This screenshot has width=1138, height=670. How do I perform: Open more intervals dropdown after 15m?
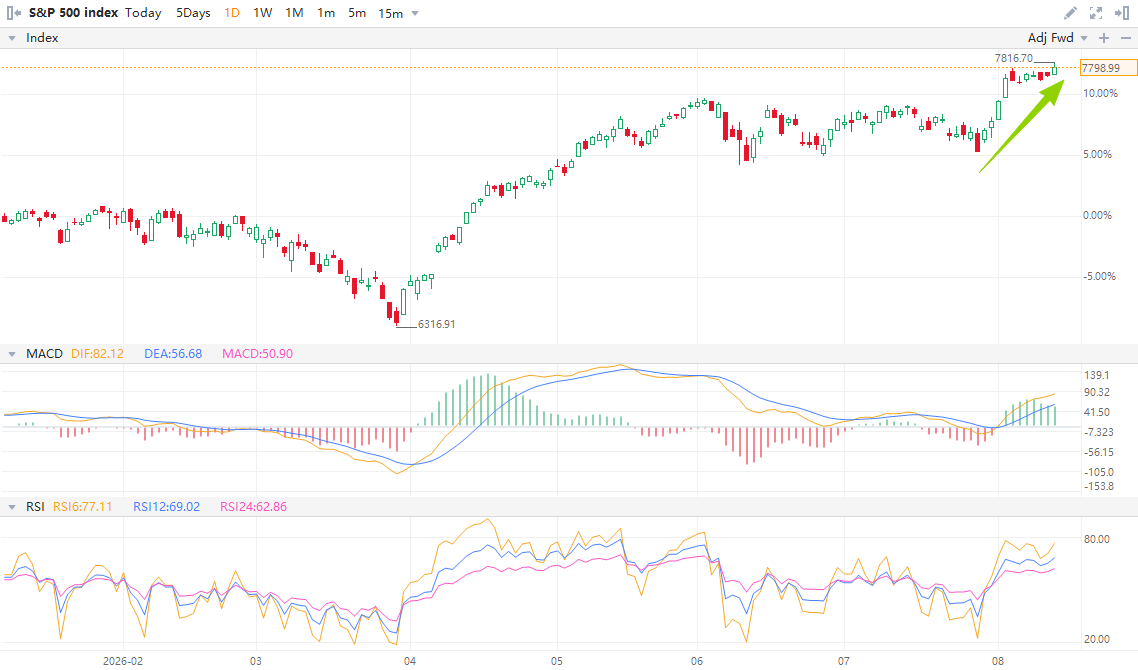click(415, 13)
